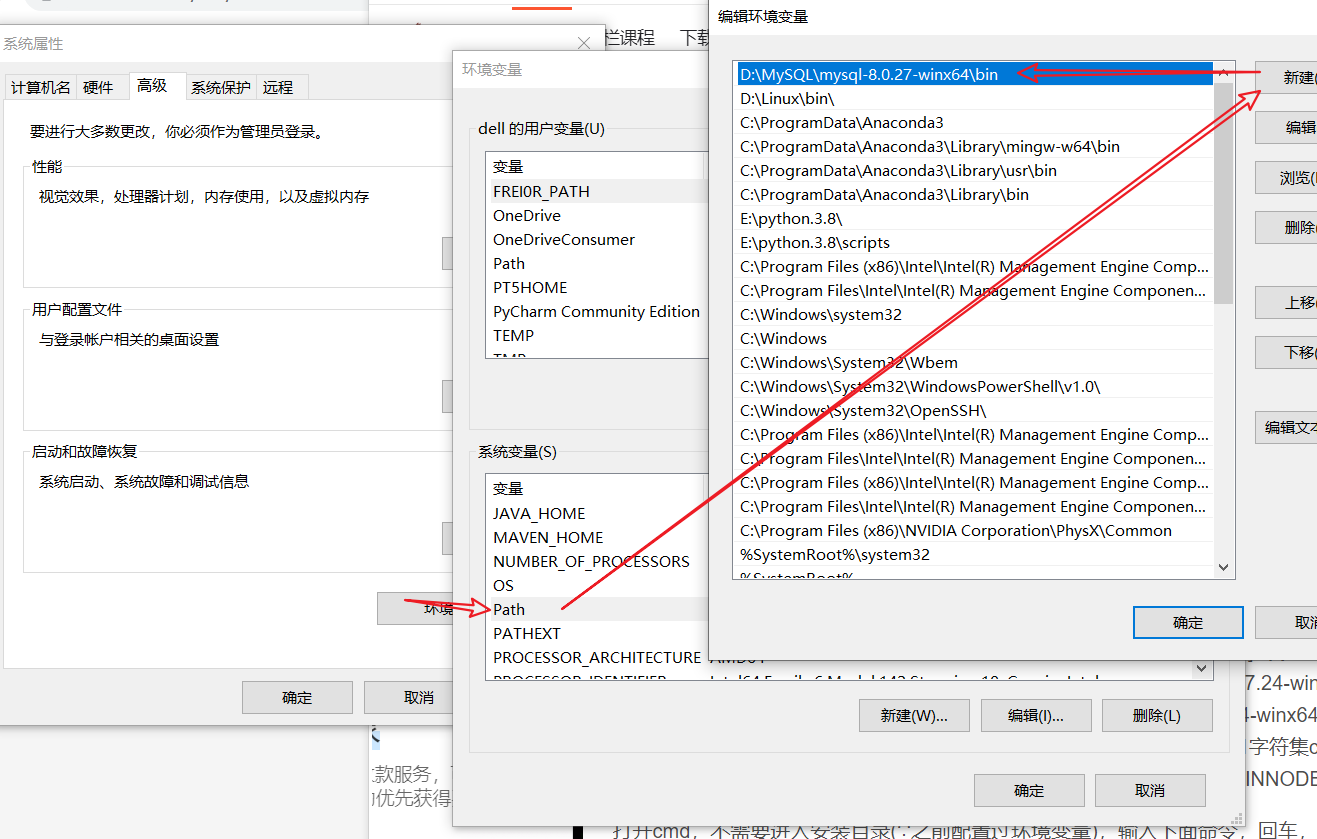The image size is (1317, 839).
Task: Select the D:\Linux\bin\ entry
Action: click(x=974, y=98)
